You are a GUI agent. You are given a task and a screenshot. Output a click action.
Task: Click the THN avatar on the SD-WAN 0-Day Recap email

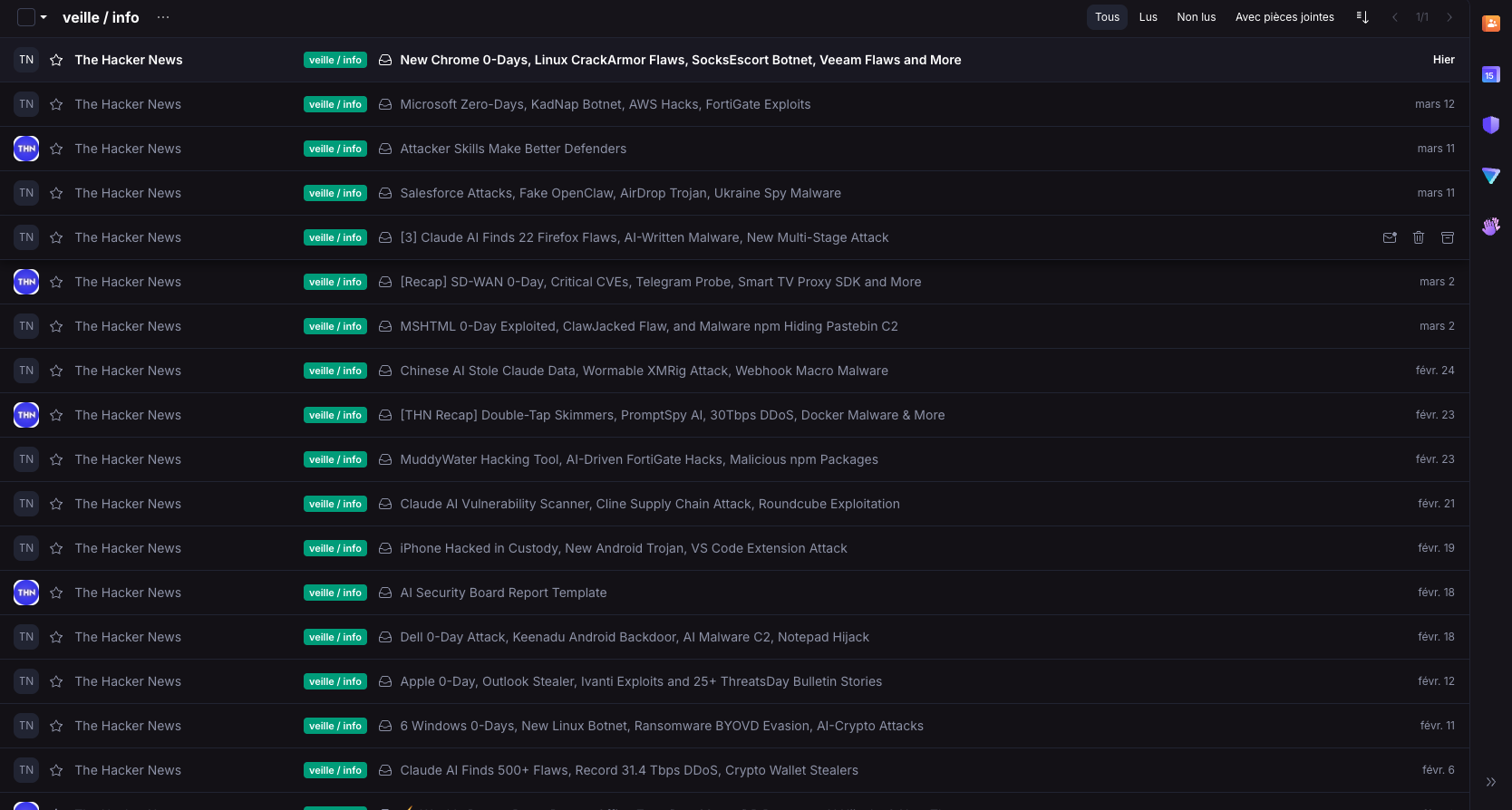coord(26,282)
